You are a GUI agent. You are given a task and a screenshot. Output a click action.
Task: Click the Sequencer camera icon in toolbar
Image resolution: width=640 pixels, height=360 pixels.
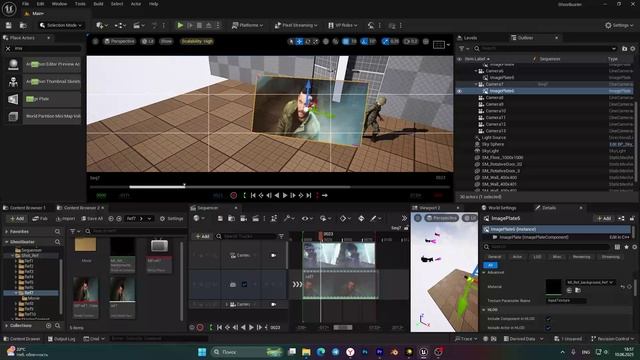243,219
